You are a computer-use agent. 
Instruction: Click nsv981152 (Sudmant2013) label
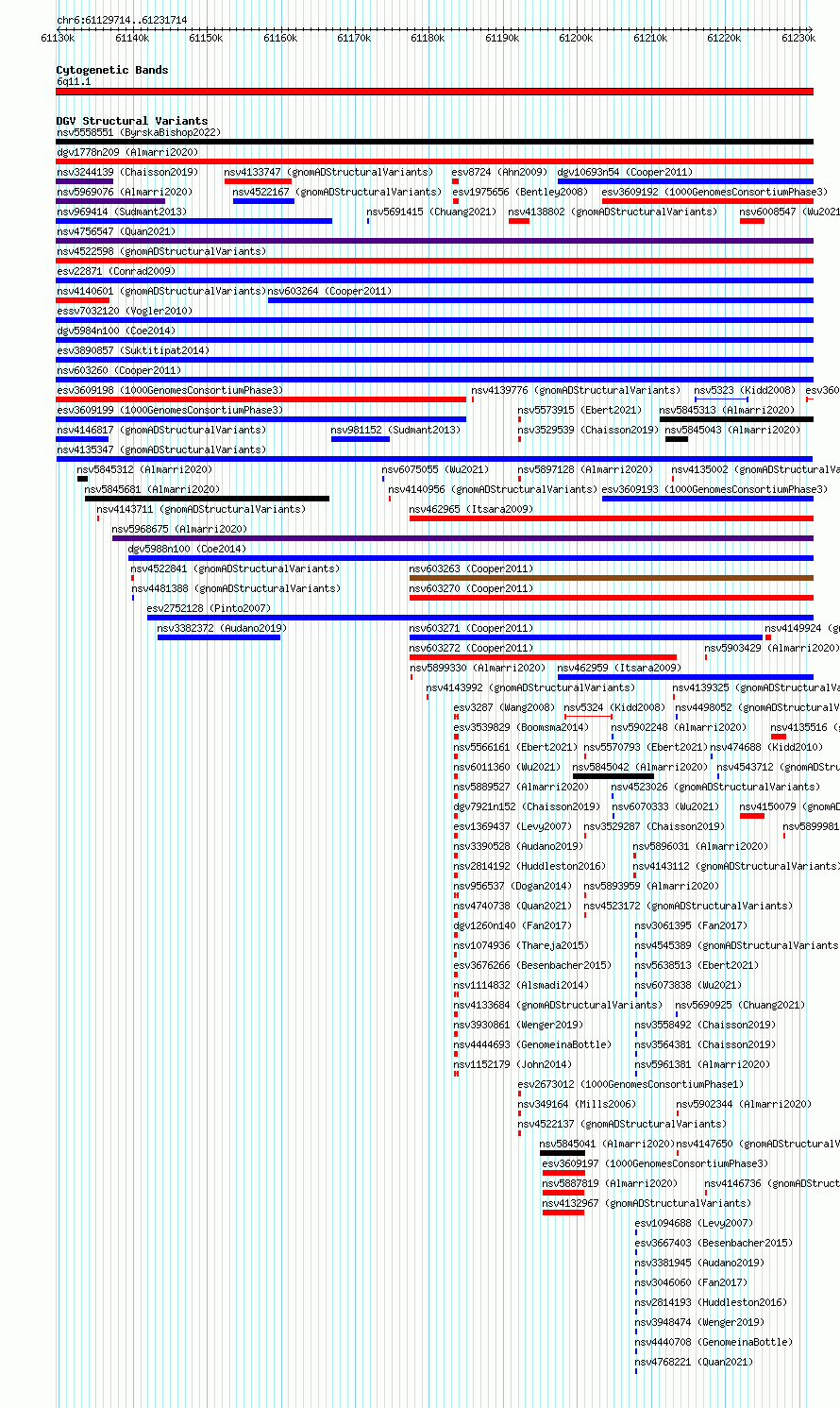[x=396, y=431]
